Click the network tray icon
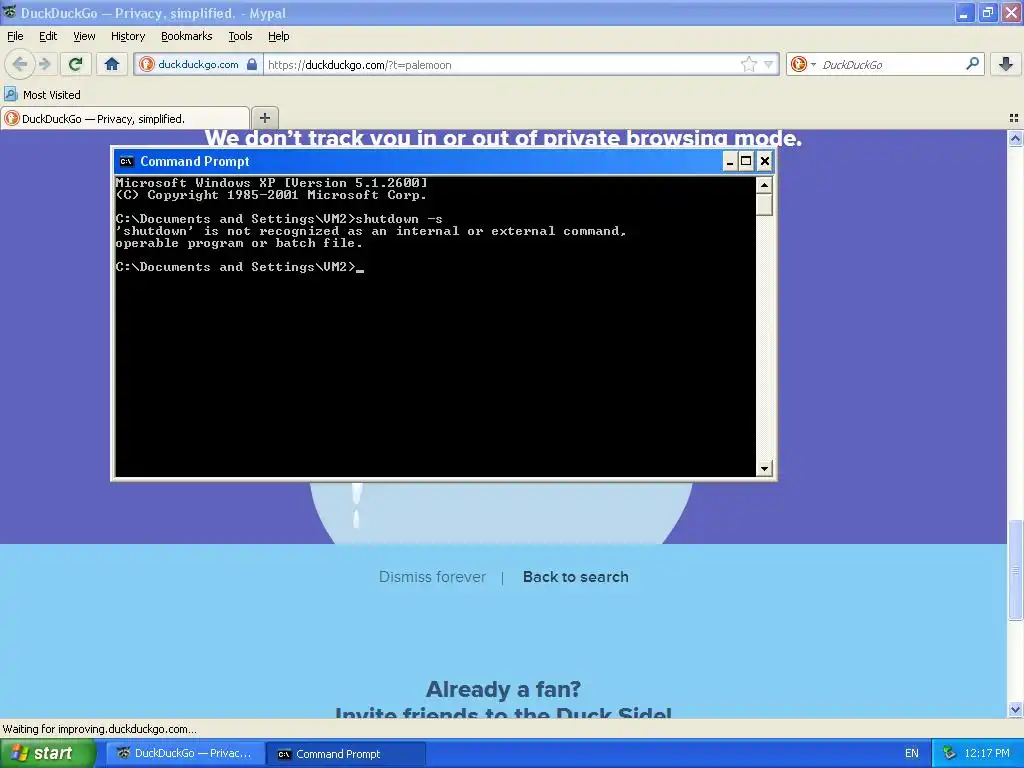The height and width of the screenshot is (768, 1024). (949, 754)
